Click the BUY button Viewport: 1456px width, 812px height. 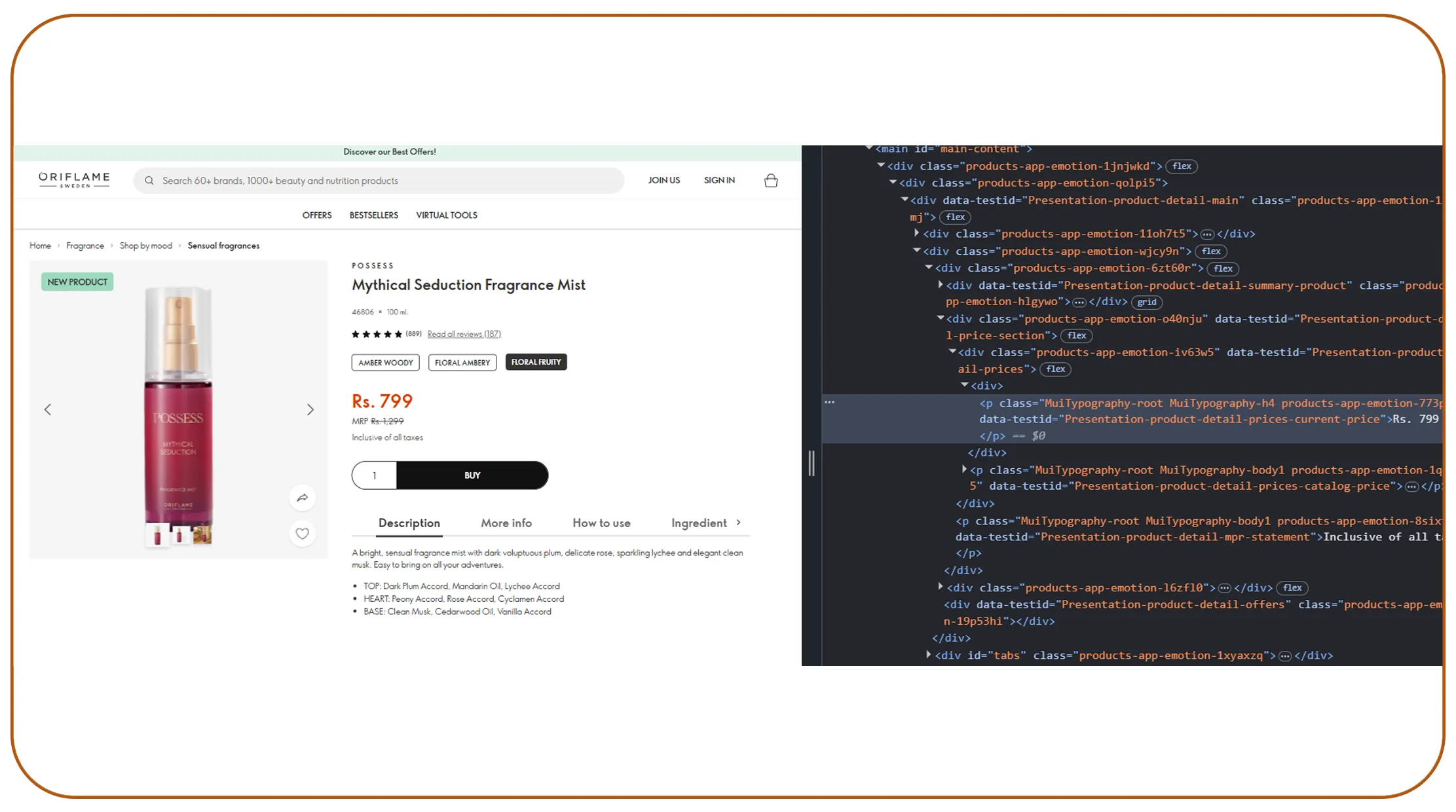[x=472, y=475]
